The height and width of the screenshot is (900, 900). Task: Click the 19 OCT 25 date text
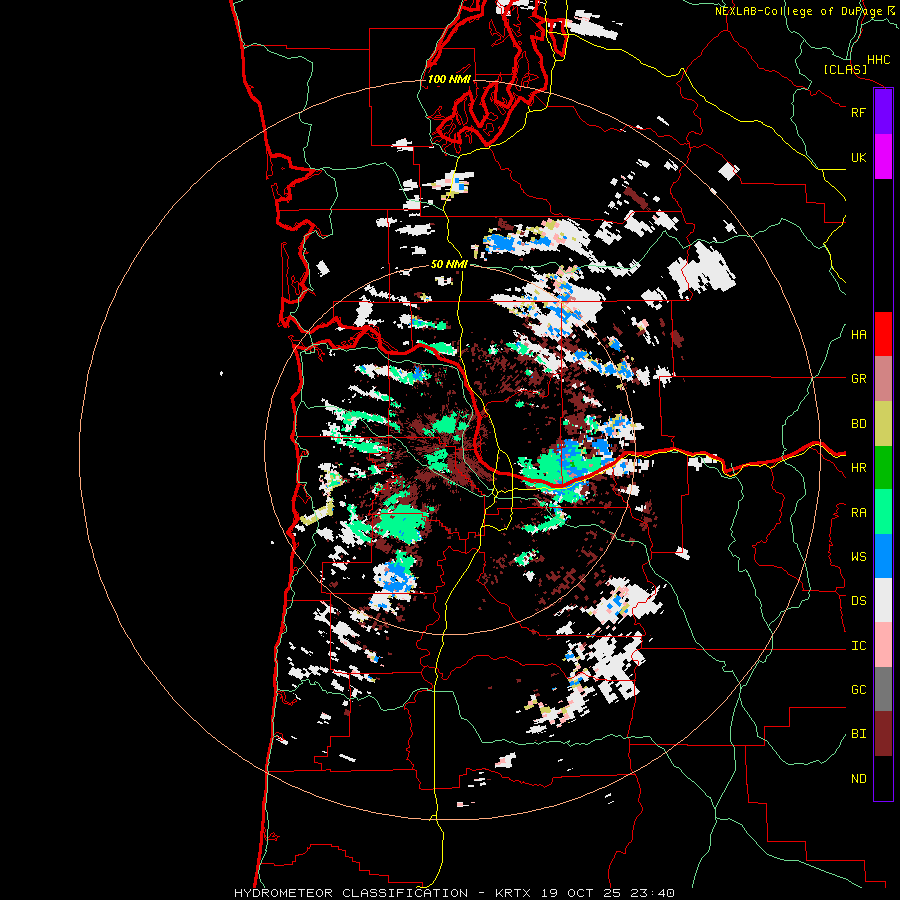[x=582, y=893]
